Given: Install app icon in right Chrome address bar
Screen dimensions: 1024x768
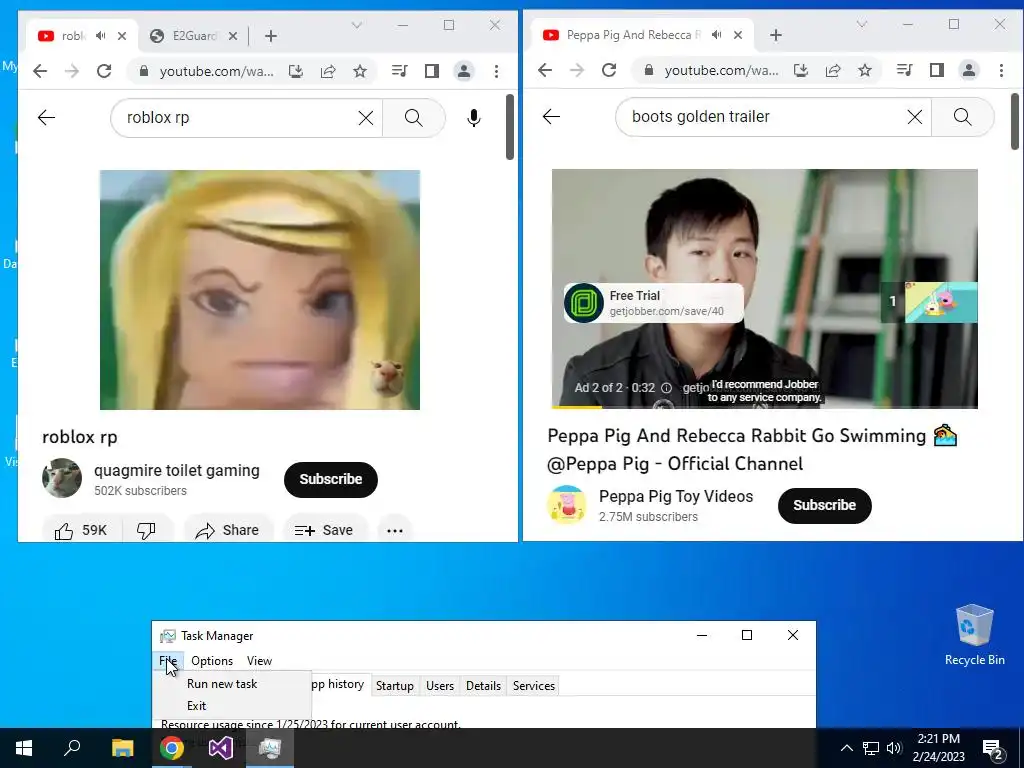Looking at the screenshot, I should (801, 70).
